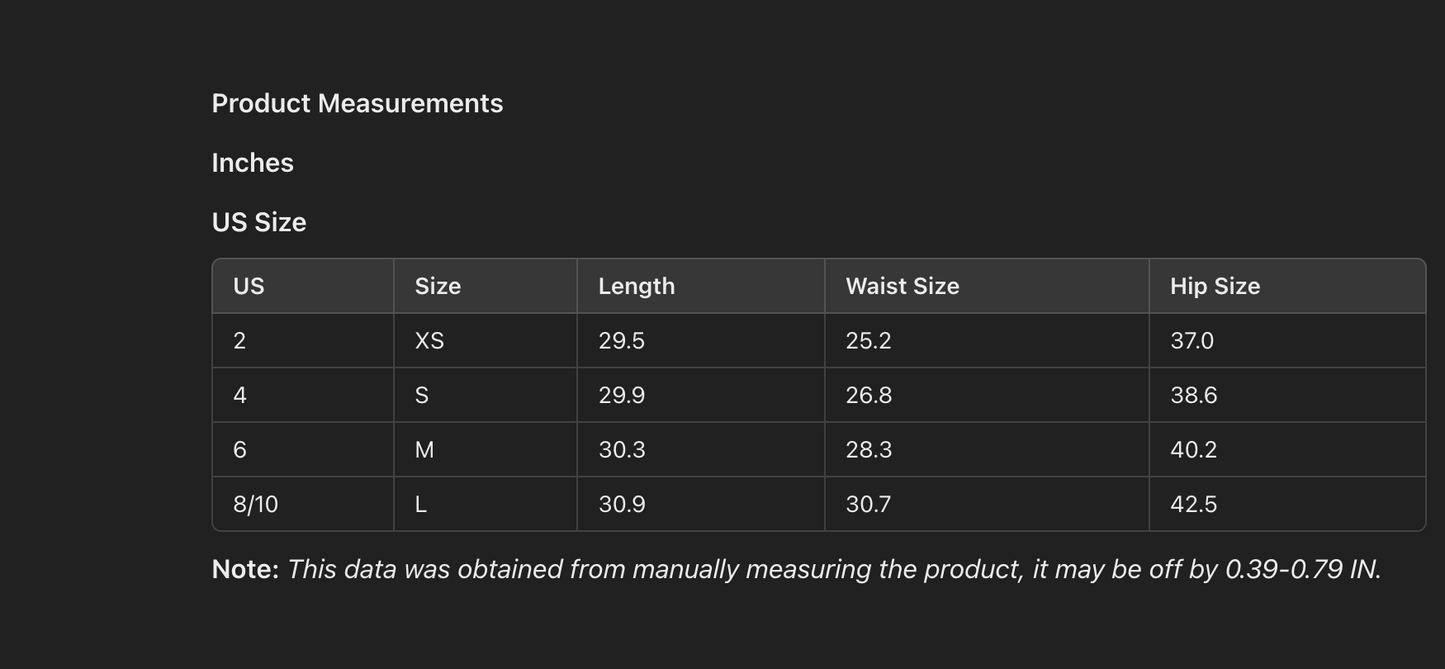Select the US column header
Screen dimensions: 1445x669
pyautogui.click(x=248, y=286)
